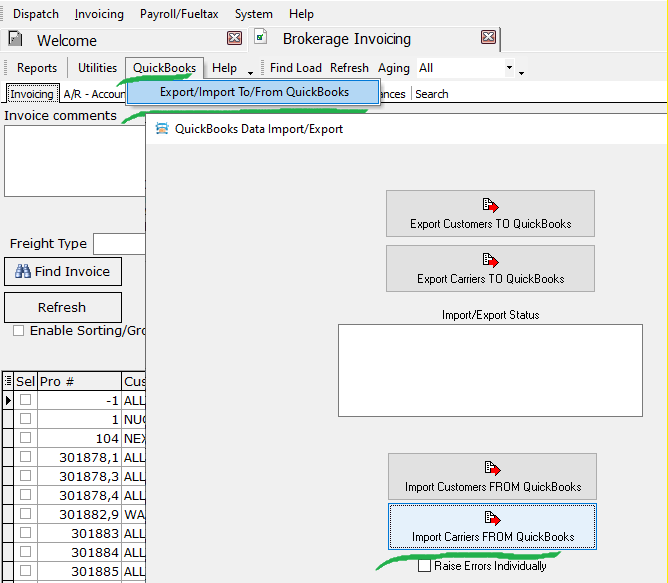668x583 pixels.
Task: Click the Import Carriers FROM QuickBooks icon
Action: pos(490,518)
